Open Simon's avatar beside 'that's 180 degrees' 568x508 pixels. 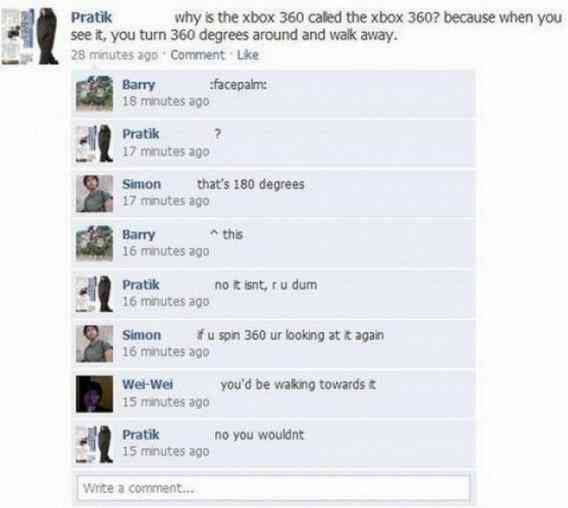pyautogui.click(x=95, y=193)
